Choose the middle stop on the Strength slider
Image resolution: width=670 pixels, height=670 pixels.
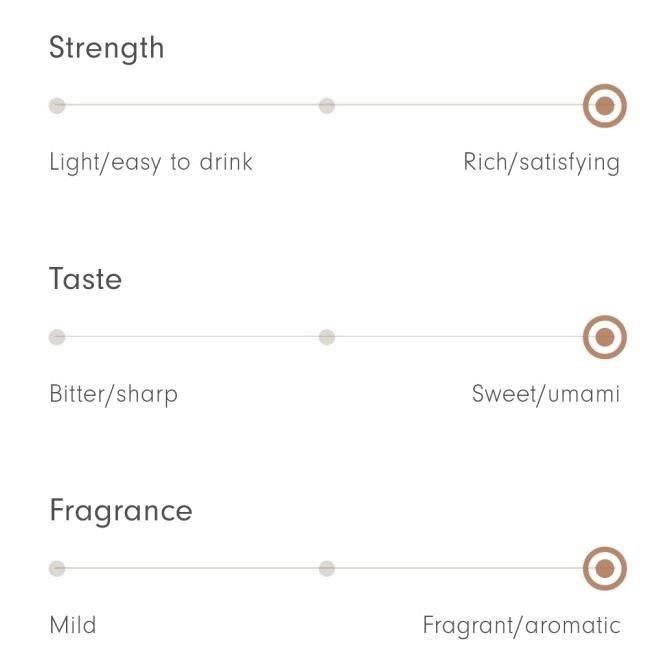pyautogui.click(x=326, y=105)
